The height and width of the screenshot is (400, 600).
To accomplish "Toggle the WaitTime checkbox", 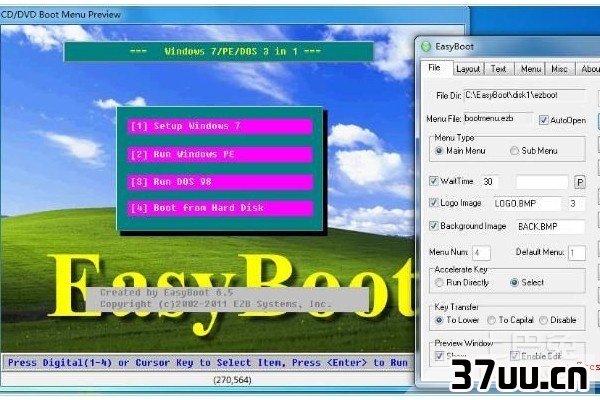I will click(x=433, y=181).
